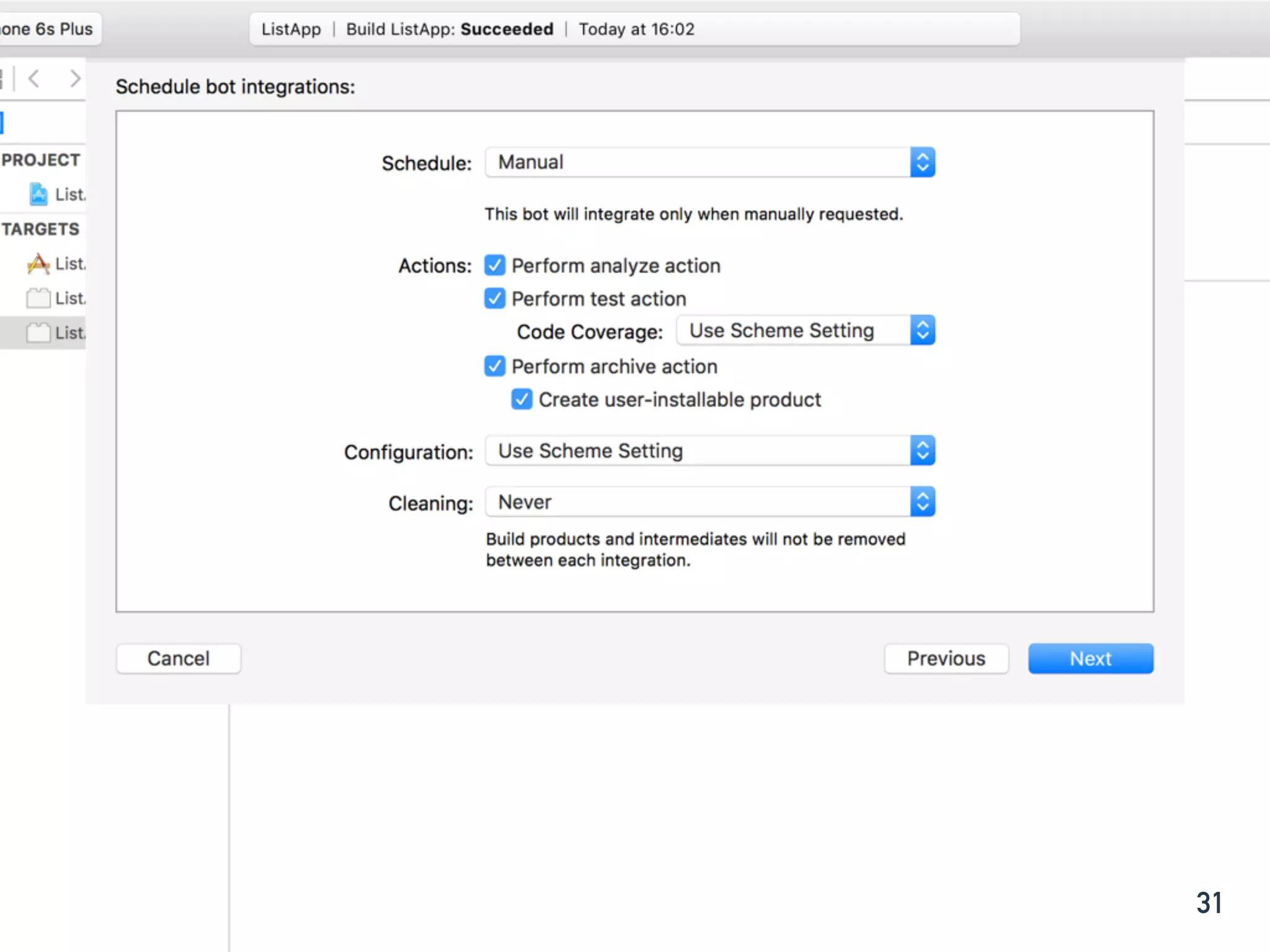Toggle Create user-installable product checkbox

(522, 400)
